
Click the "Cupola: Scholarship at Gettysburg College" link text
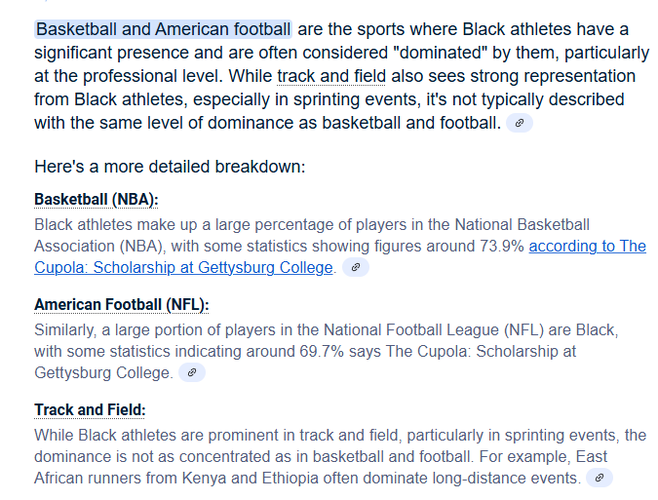point(183,267)
